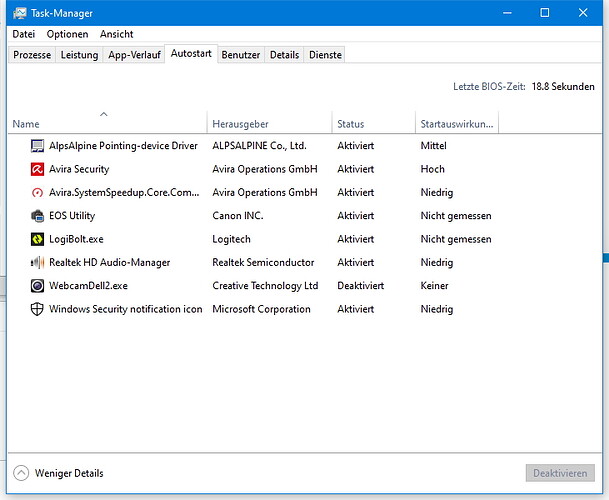The width and height of the screenshot is (609, 500).
Task: Click the Realtek HD Audio-Manager speaker icon
Action: [37, 263]
